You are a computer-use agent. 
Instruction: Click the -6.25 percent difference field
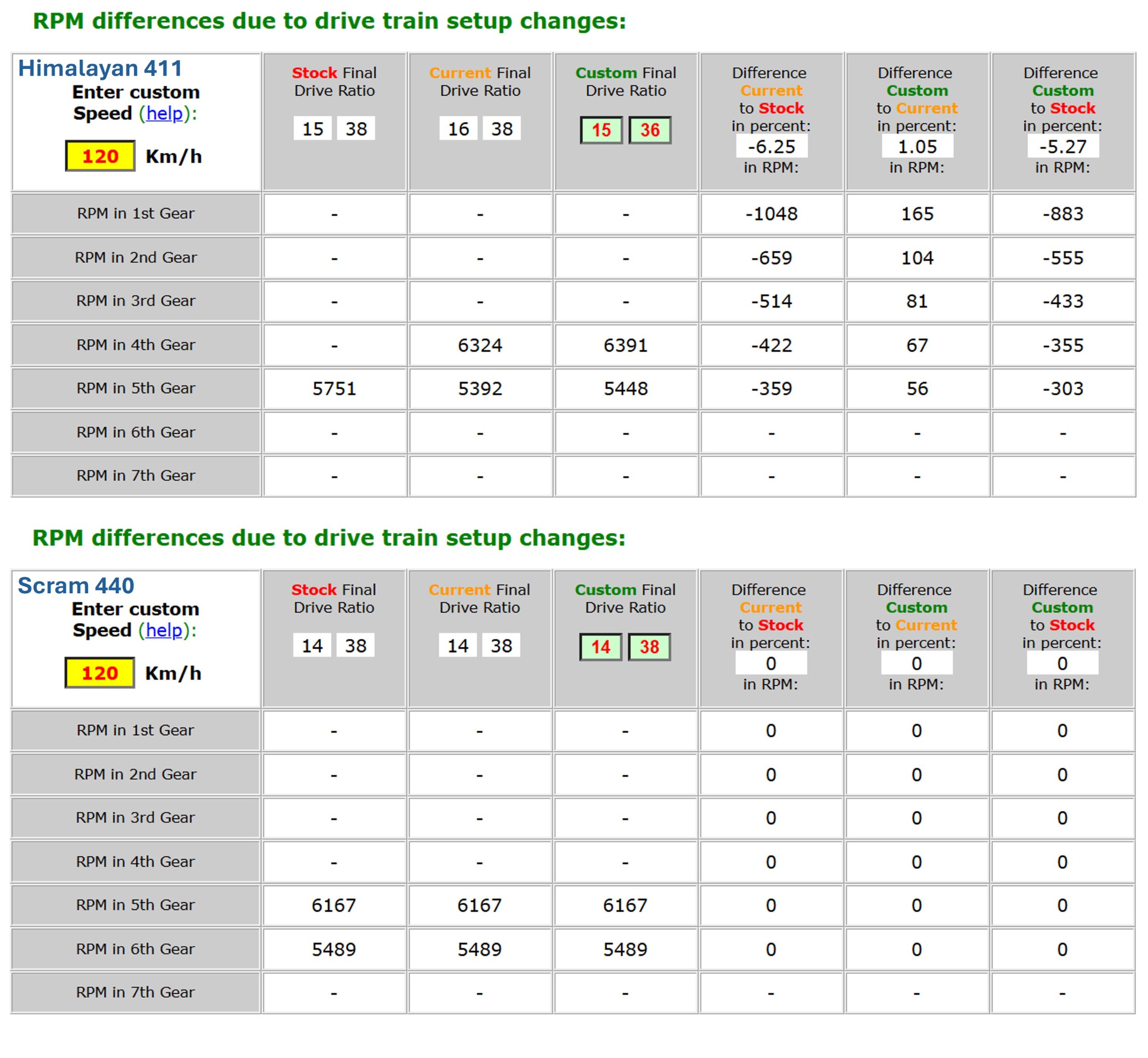772,146
